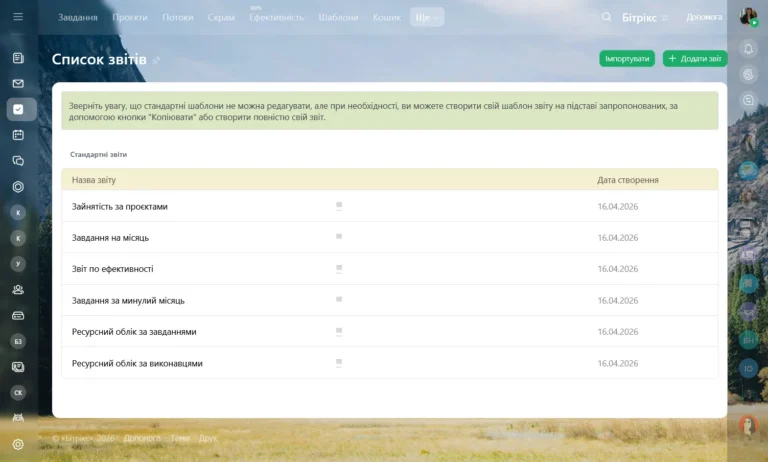Click the user avatar in the top right
The width and height of the screenshot is (768, 462).
click(747, 17)
